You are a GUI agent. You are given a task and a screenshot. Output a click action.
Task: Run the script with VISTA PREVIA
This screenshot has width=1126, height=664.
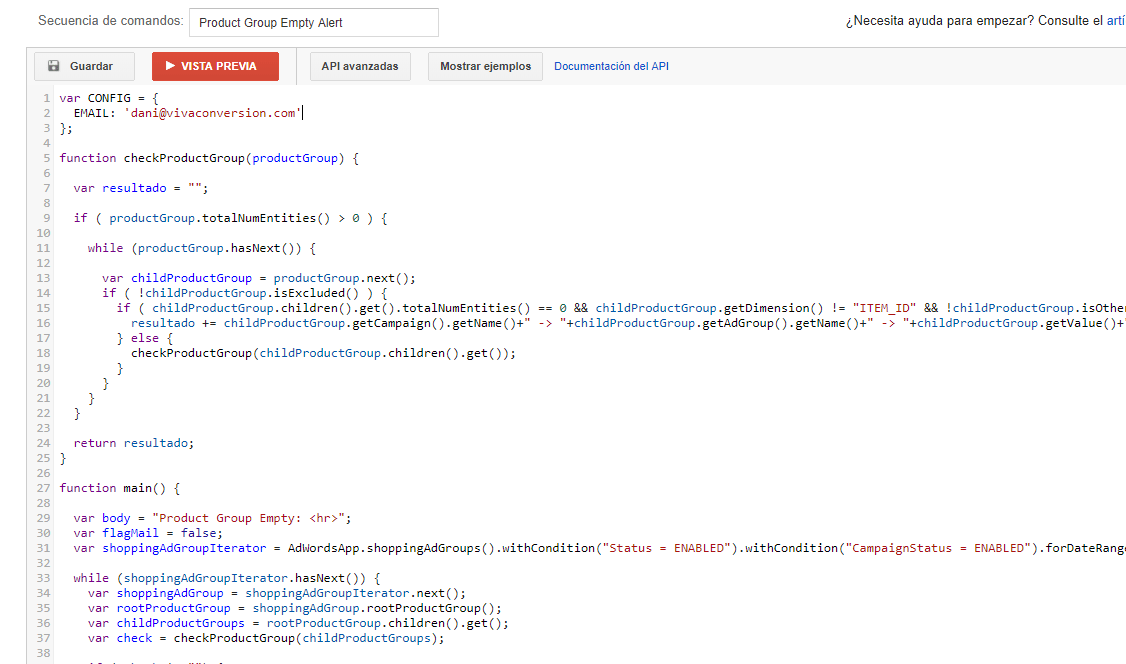click(215, 66)
